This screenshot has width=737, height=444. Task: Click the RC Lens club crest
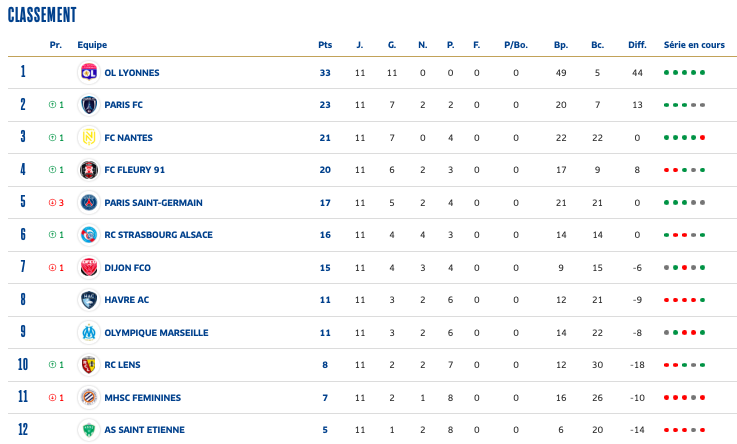pos(88,365)
